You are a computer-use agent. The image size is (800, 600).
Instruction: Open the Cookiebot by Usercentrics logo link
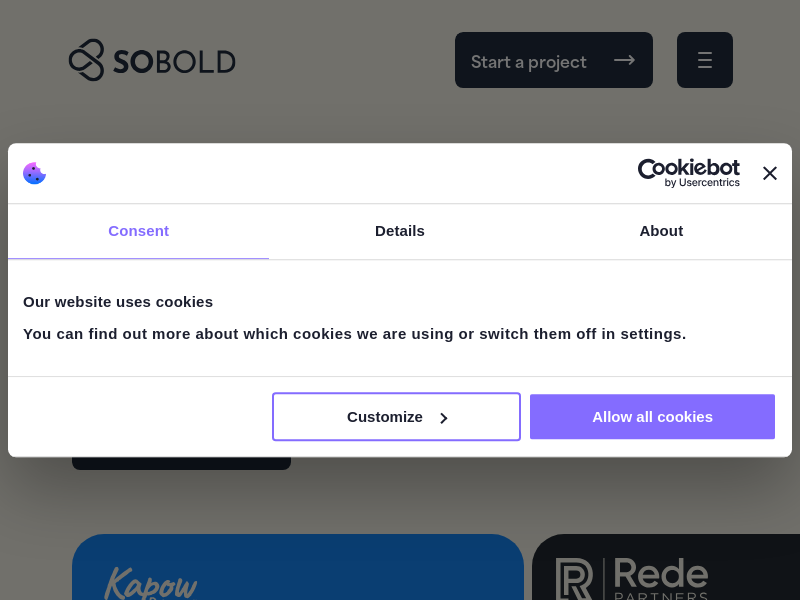click(689, 173)
